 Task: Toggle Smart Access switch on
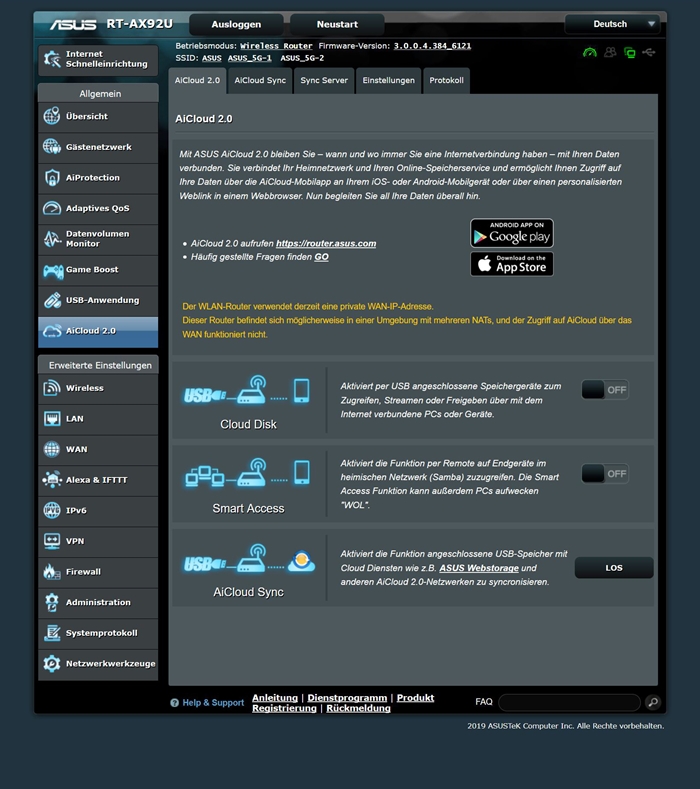click(605, 474)
